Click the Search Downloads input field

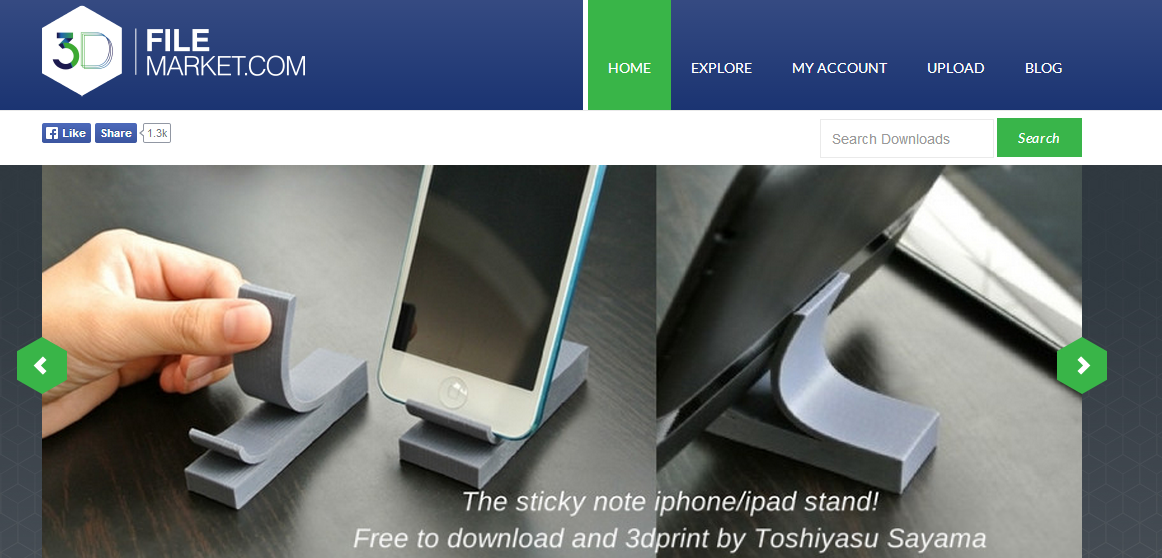pyautogui.click(x=906, y=139)
